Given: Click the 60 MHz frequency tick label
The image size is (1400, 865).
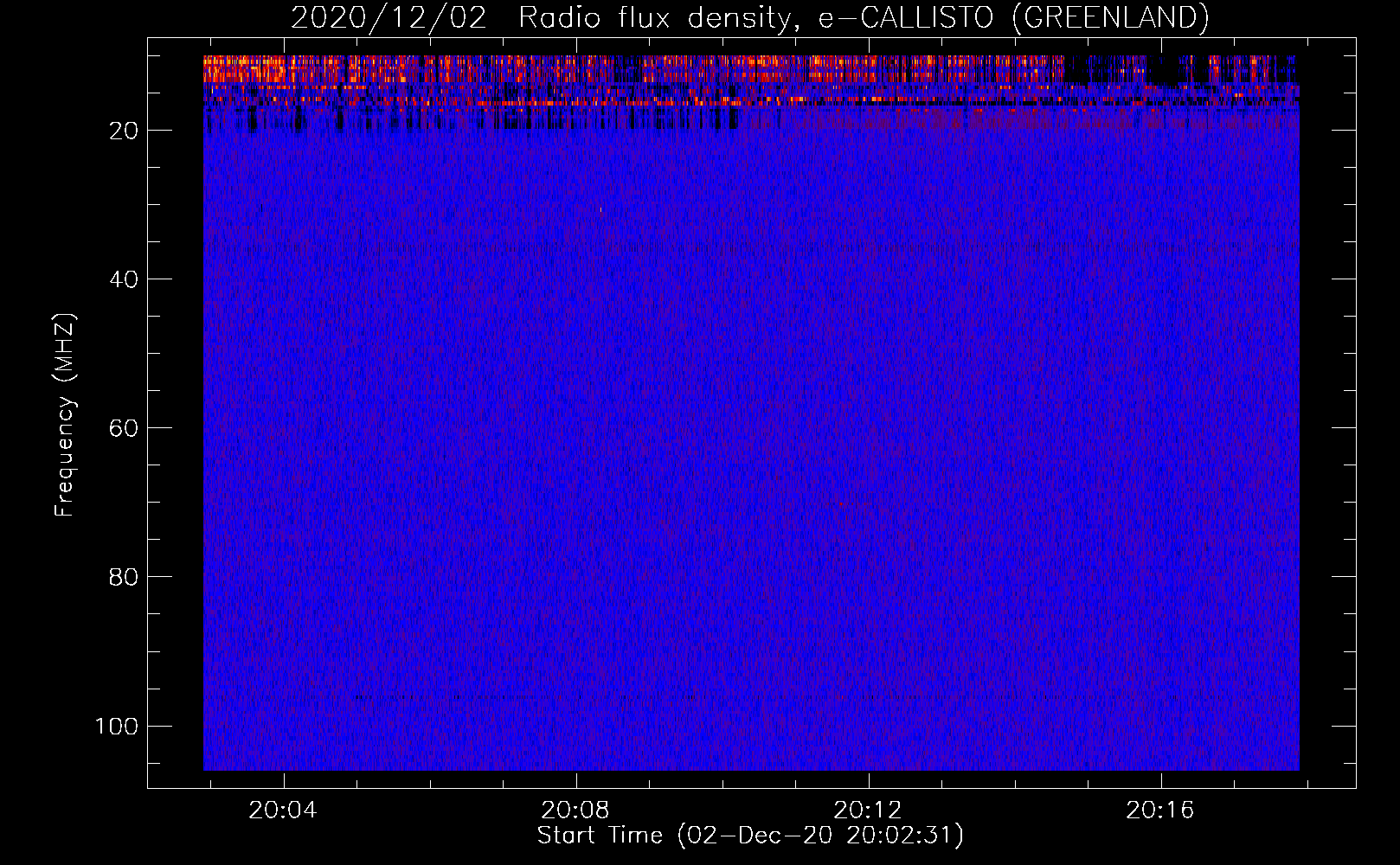Looking at the screenshot, I should point(124,428).
